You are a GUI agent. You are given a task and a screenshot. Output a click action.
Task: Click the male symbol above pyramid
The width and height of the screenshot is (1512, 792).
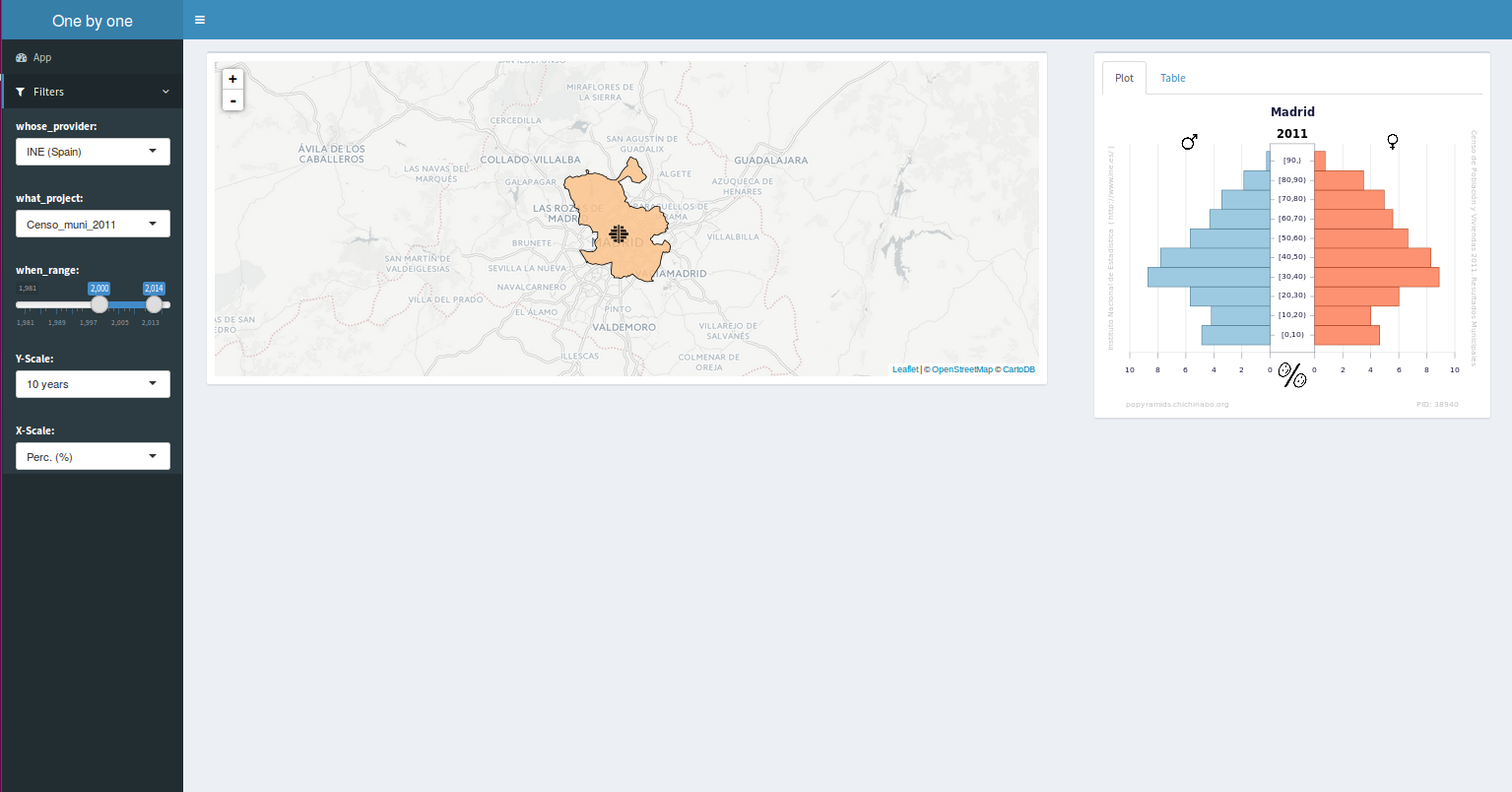pos(1189,142)
